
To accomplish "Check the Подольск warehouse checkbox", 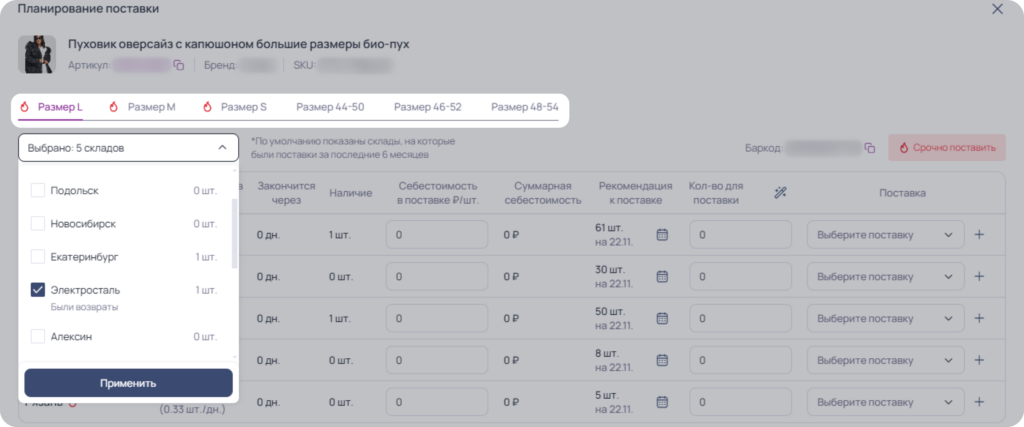I will [38, 190].
